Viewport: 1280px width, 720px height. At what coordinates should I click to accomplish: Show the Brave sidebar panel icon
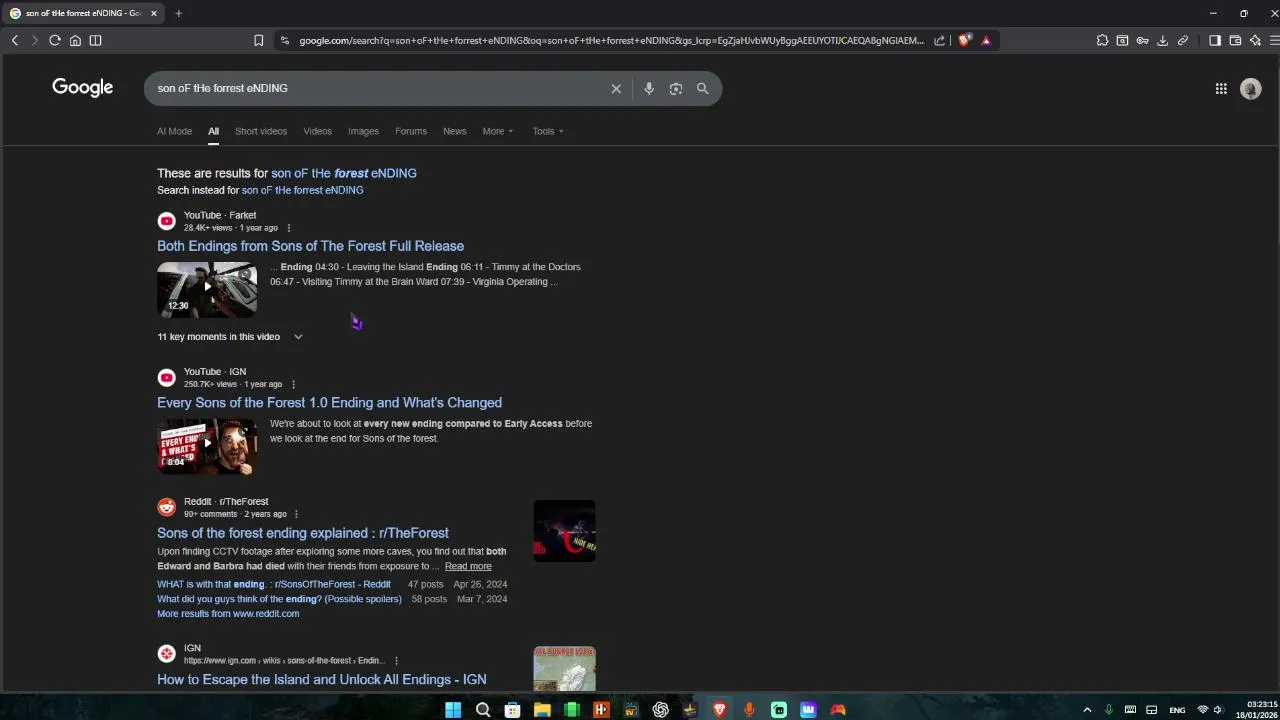point(1215,40)
